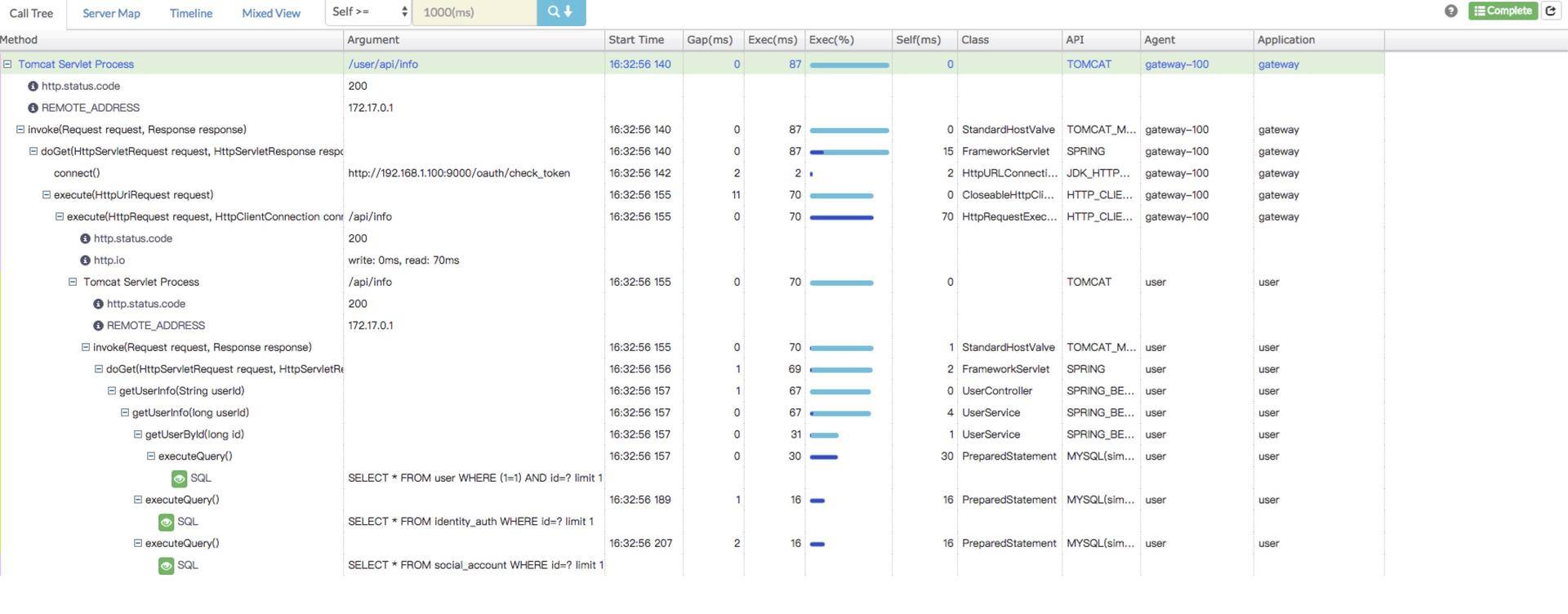The image size is (1568, 614).
Task: Click info icon next to first http.status.code
Action: pos(33,86)
